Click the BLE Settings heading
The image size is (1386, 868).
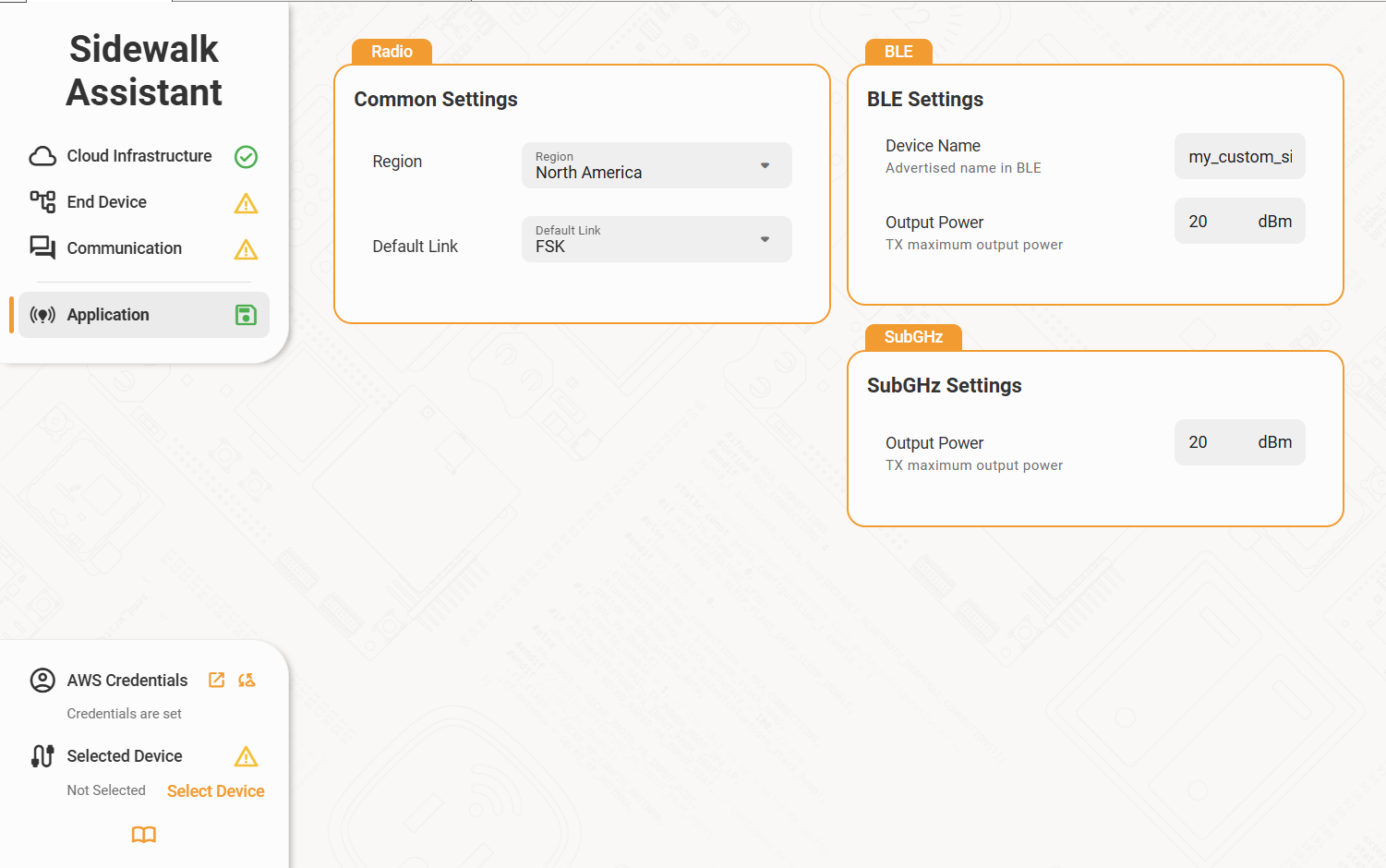[x=924, y=100]
